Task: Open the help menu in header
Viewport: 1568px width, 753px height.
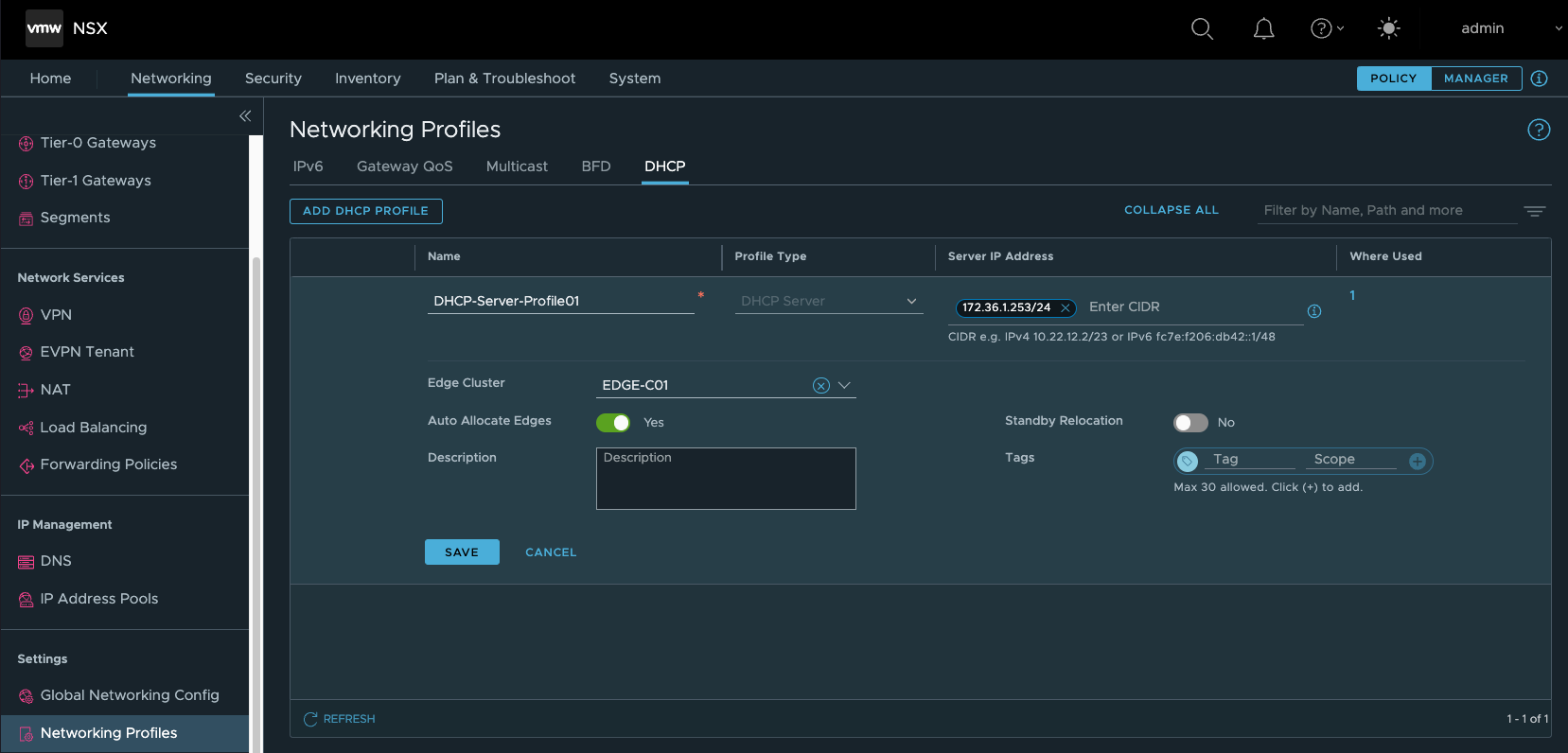Action: 1327,28
